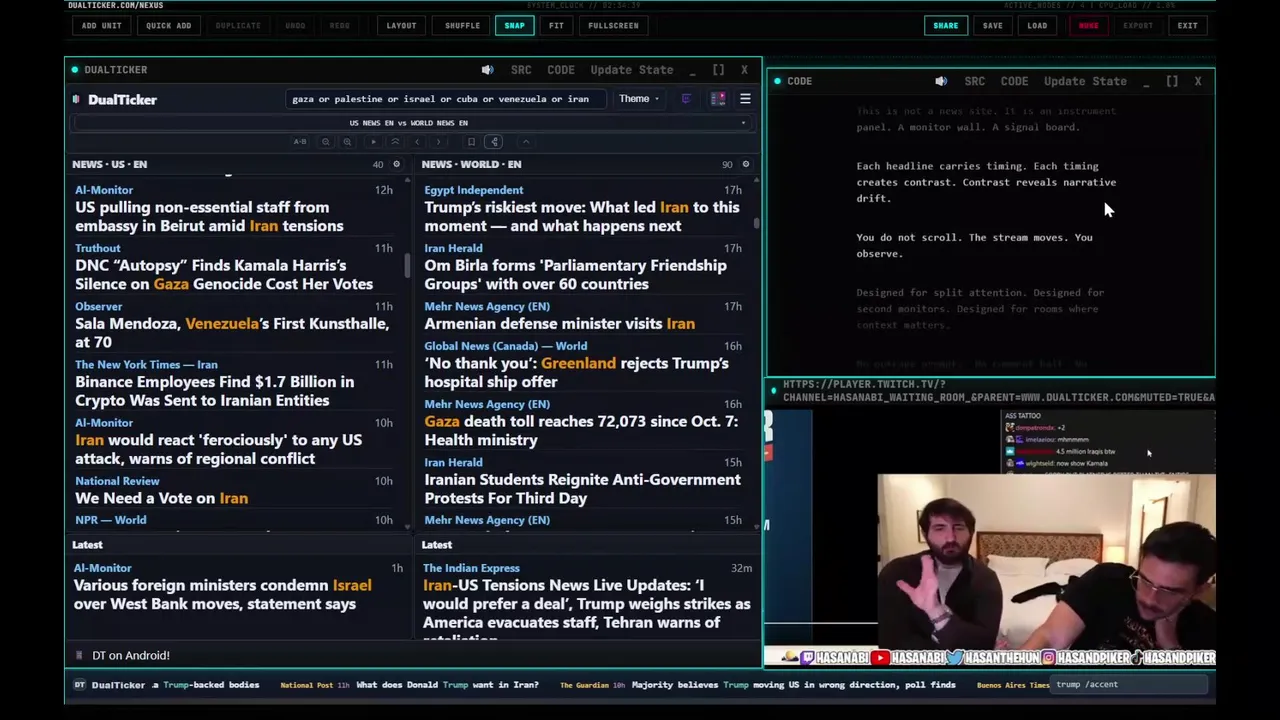Click the share-nodes icon in ticker controls
Viewport: 1280px width, 720px height.
pyautogui.click(x=495, y=142)
